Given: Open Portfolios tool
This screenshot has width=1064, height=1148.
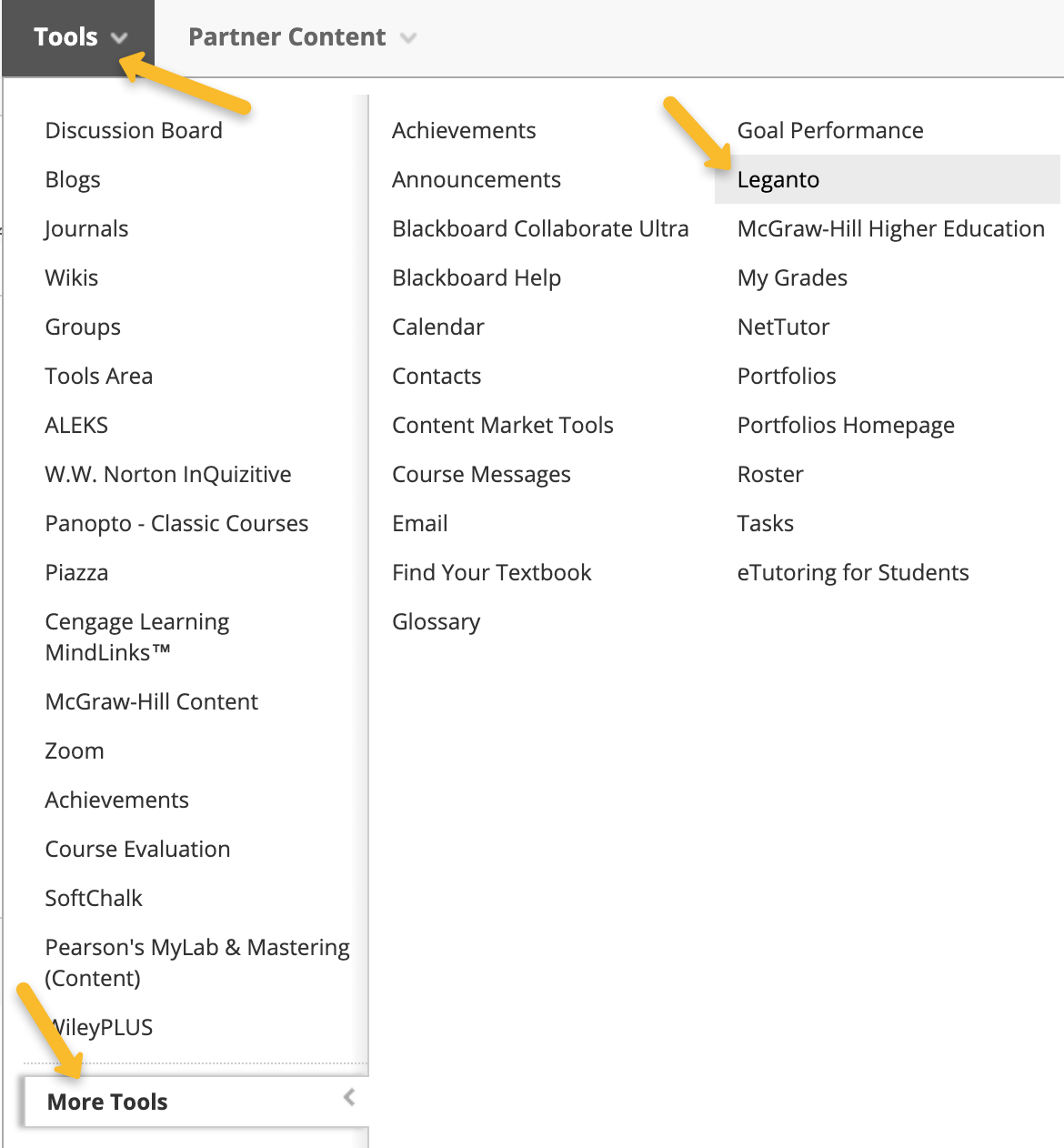Looking at the screenshot, I should tap(787, 376).
